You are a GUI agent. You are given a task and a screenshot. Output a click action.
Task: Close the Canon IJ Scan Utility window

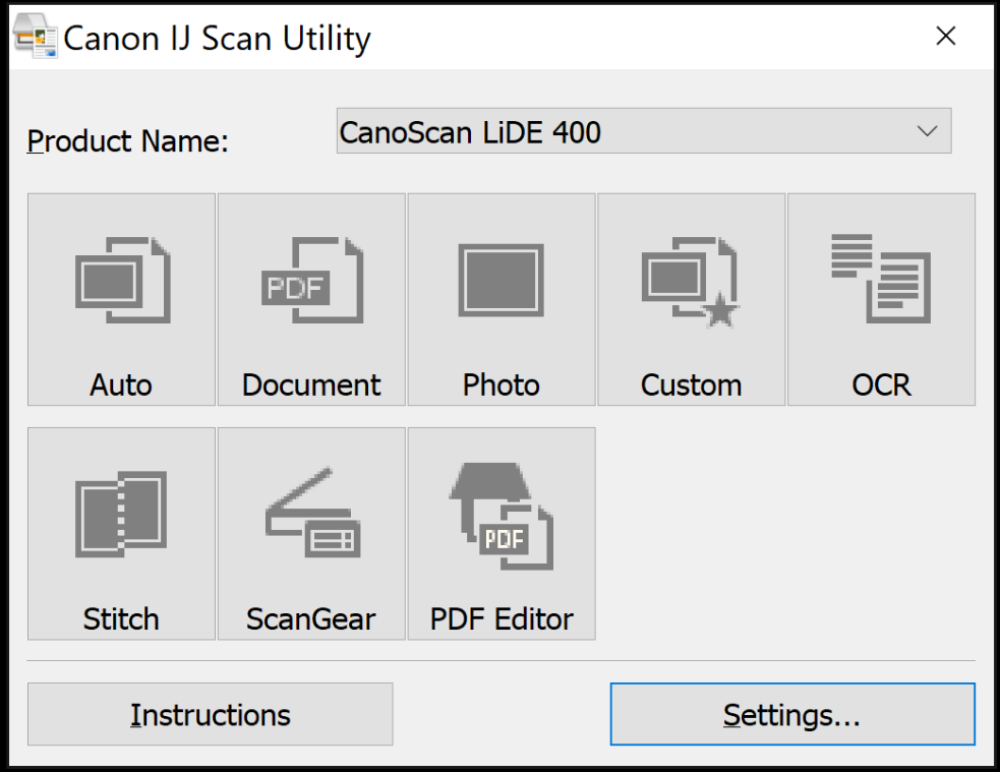[945, 37]
